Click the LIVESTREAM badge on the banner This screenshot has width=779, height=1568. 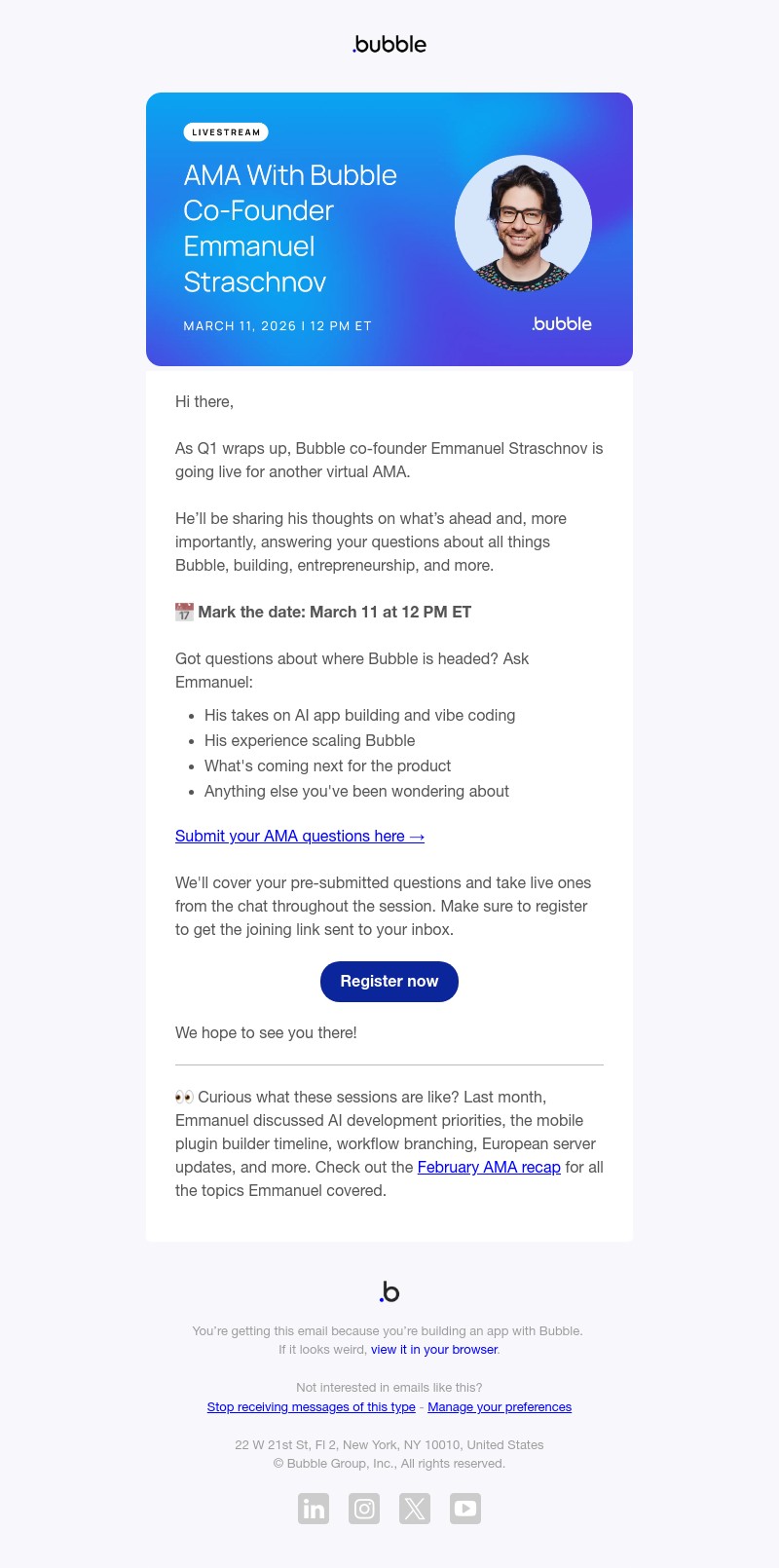[x=226, y=131]
